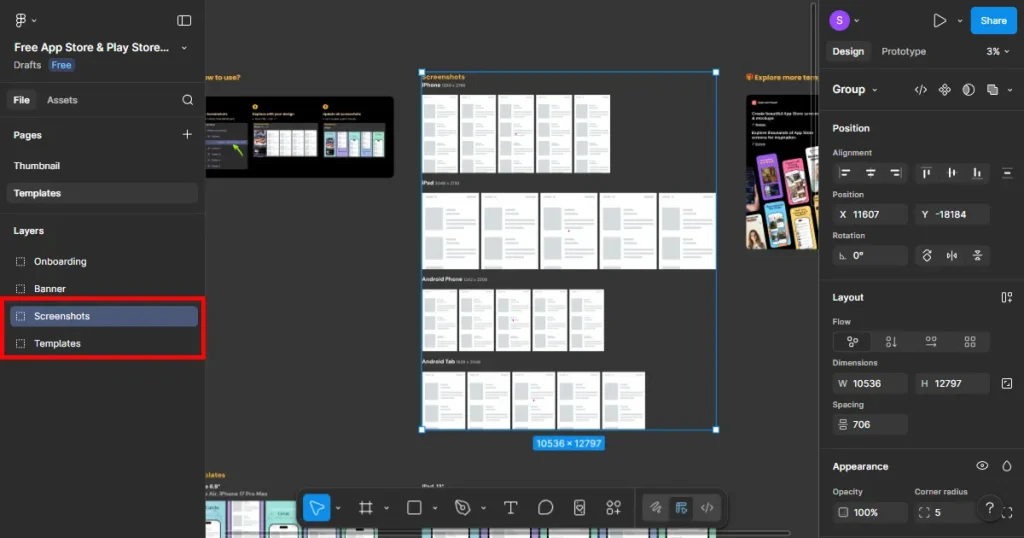Toggle the sidebar collapse panel icon

pyautogui.click(x=184, y=20)
